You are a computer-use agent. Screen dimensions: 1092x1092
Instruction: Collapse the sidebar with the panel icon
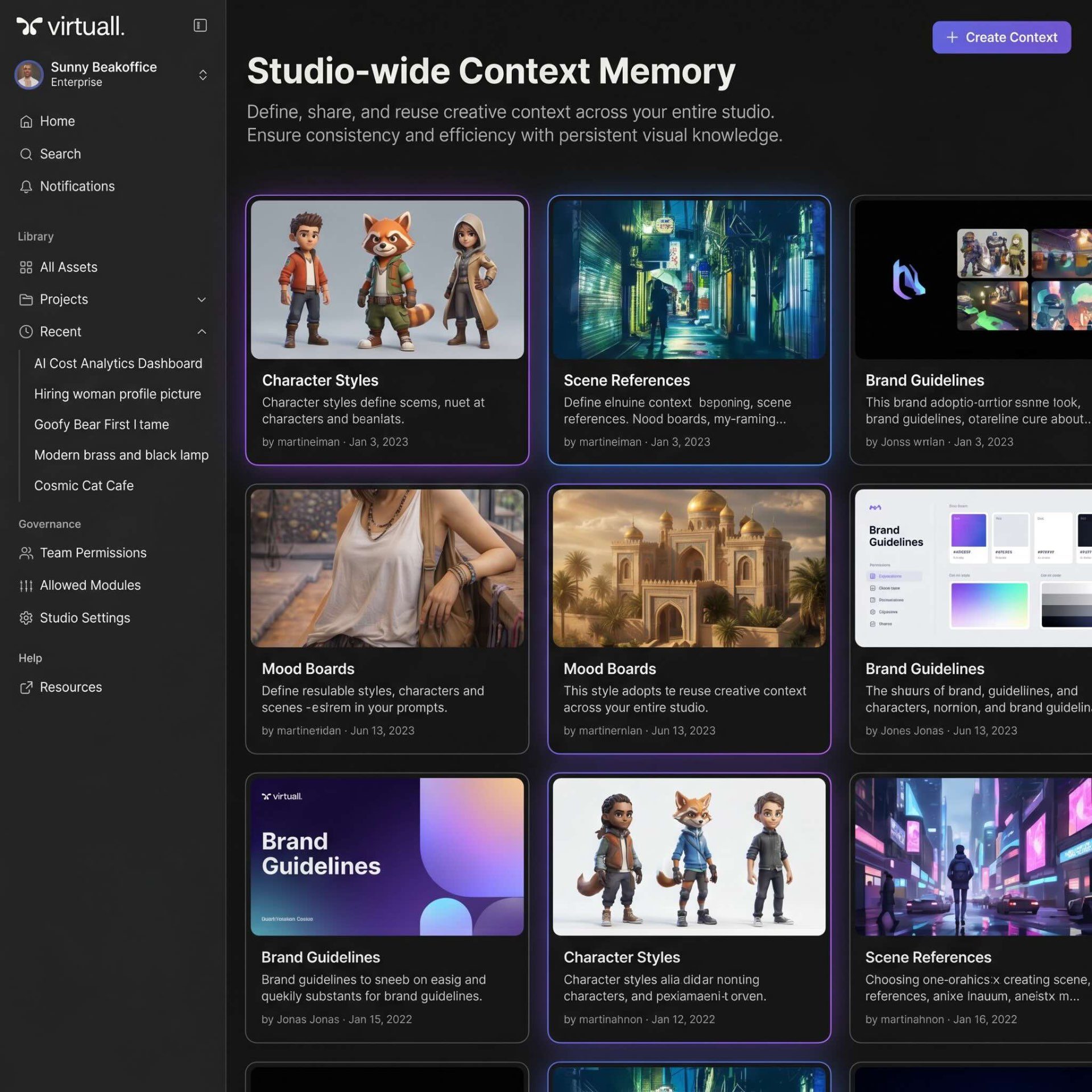200,26
